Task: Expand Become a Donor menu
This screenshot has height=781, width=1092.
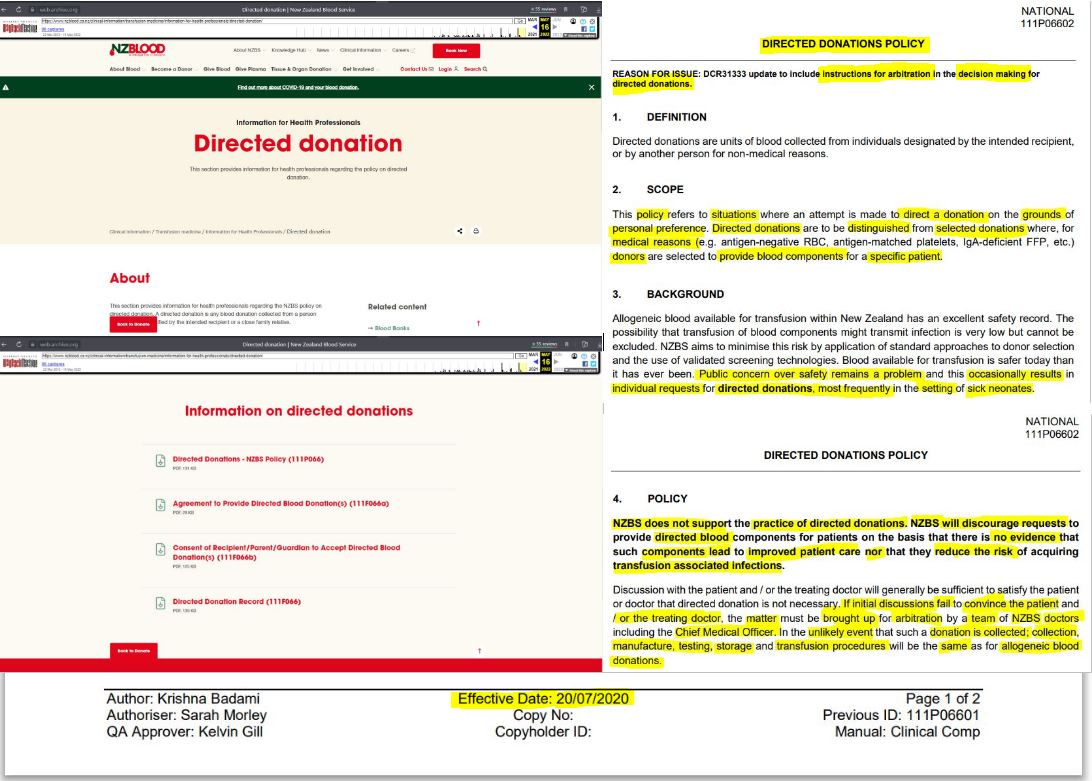Action: [173, 69]
